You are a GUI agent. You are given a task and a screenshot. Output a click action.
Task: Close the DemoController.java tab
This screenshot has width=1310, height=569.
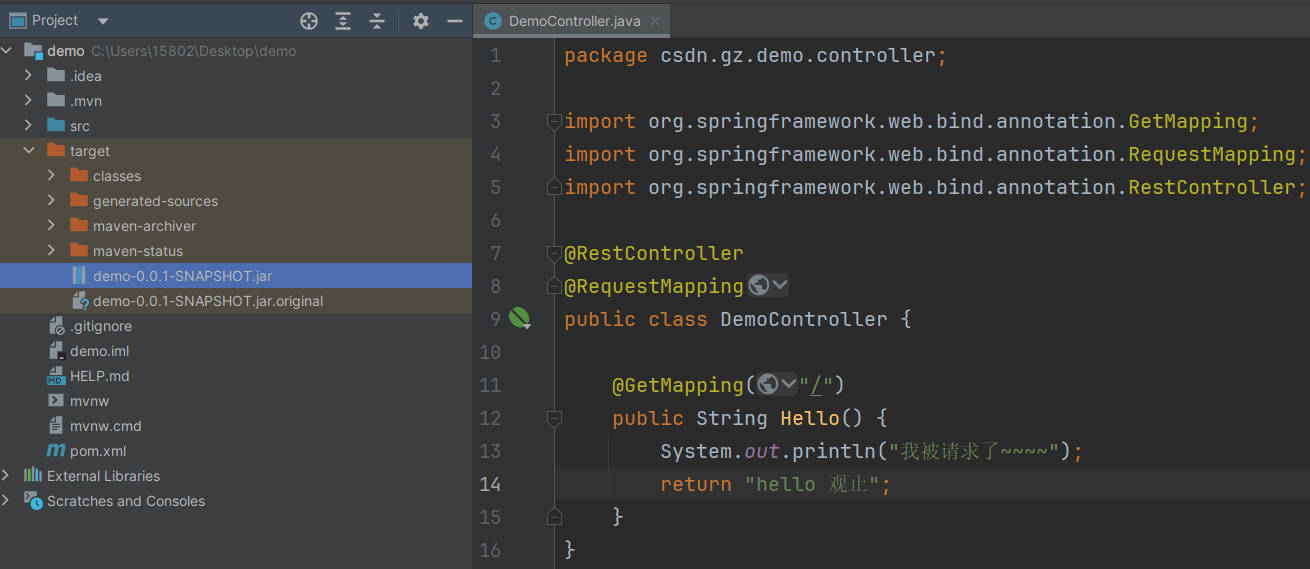point(653,21)
